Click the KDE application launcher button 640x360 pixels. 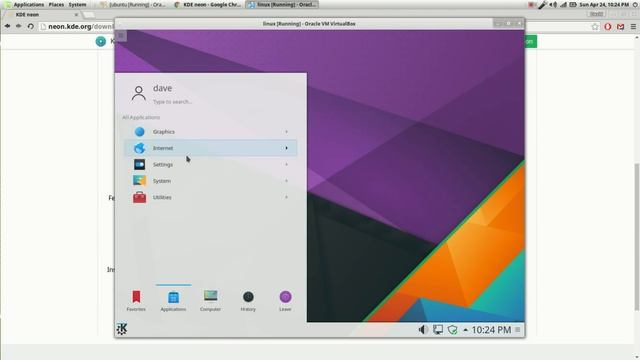tap(122, 329)
